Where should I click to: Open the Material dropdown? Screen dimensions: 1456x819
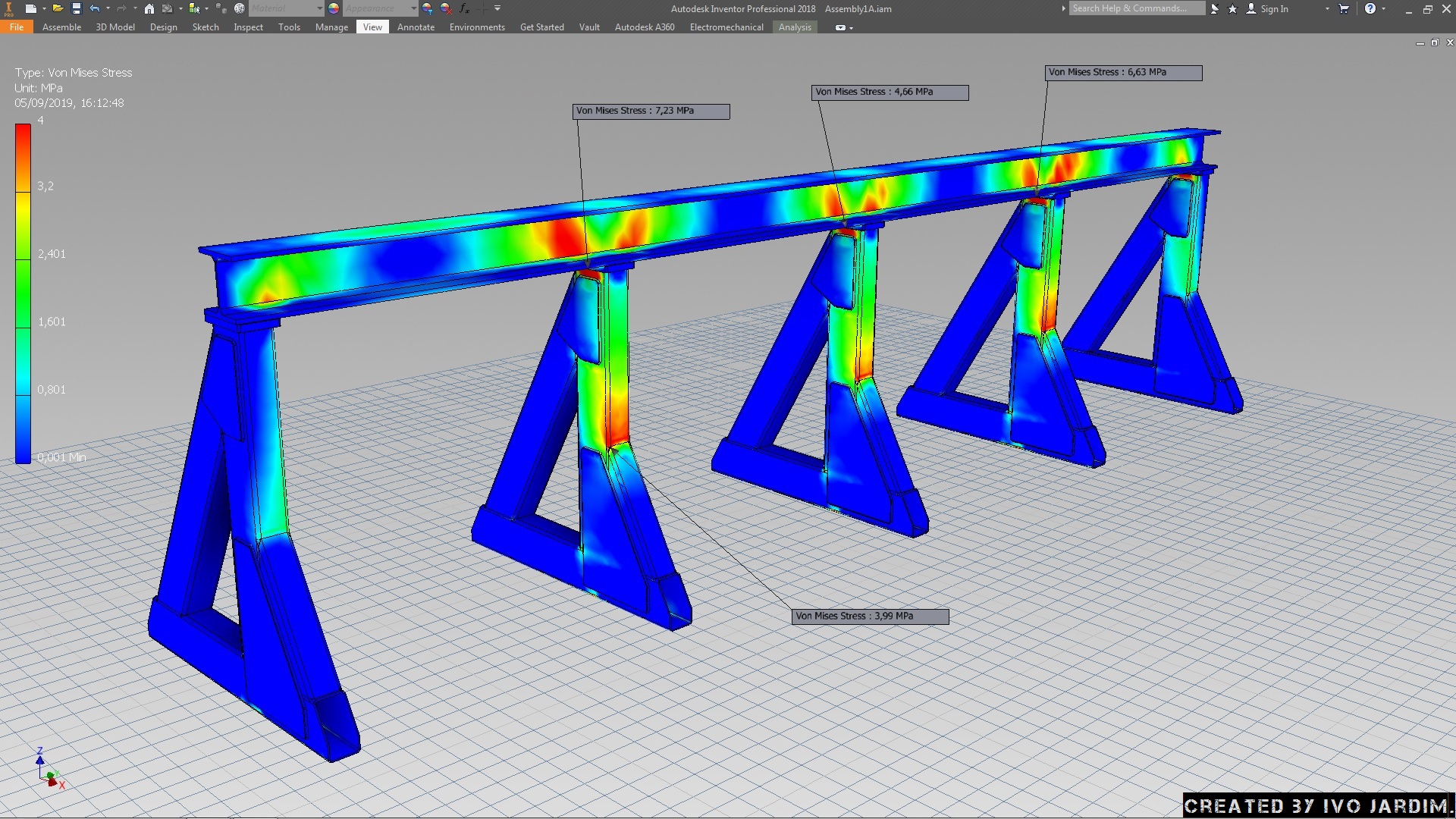coord(319,8)
